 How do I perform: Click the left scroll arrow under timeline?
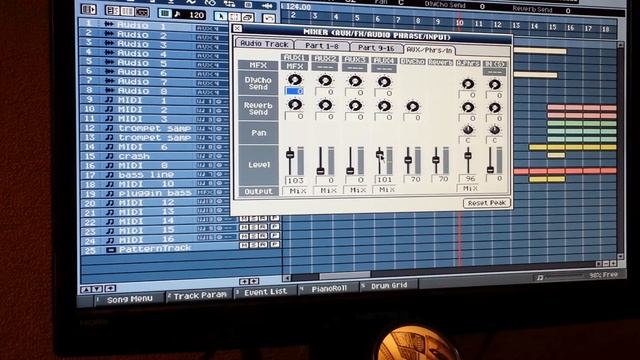[287, 278]
